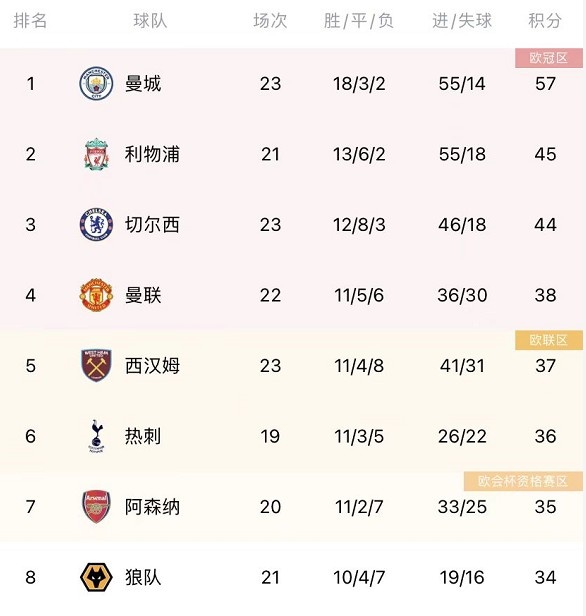Select the 积分 column header
The image size is (586, 616).
[x=545, y=21]
